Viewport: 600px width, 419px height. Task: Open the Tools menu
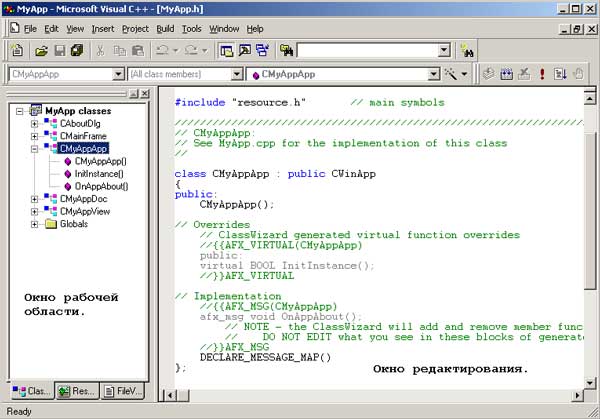(191, 29)
